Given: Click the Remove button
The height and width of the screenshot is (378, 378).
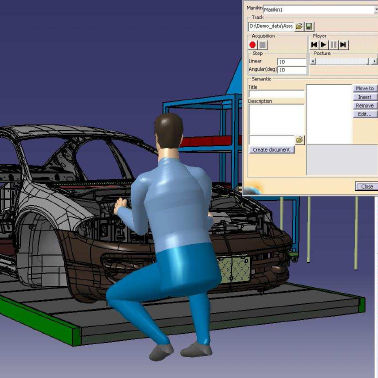Looking at the screenshot, I should [365, 106].
